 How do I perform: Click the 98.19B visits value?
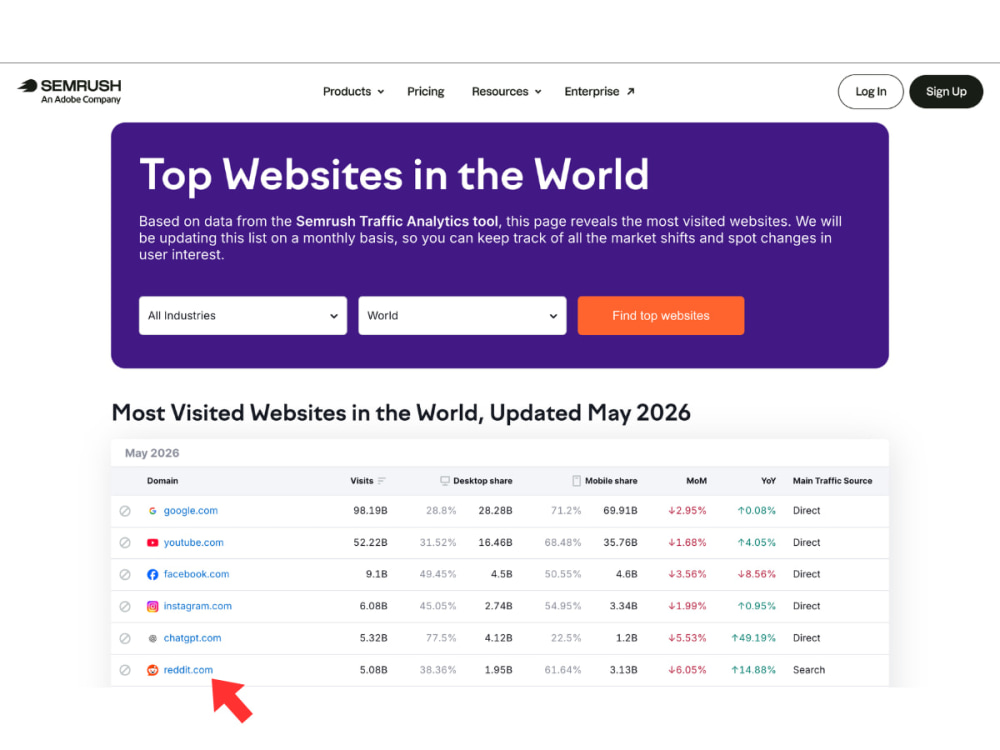pos(371,511)
